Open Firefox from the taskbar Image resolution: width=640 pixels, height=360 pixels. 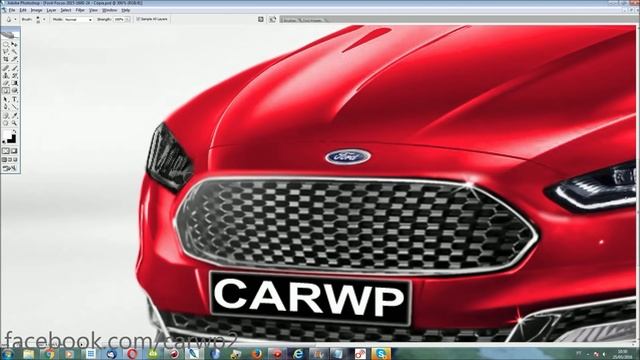(256, 353)
